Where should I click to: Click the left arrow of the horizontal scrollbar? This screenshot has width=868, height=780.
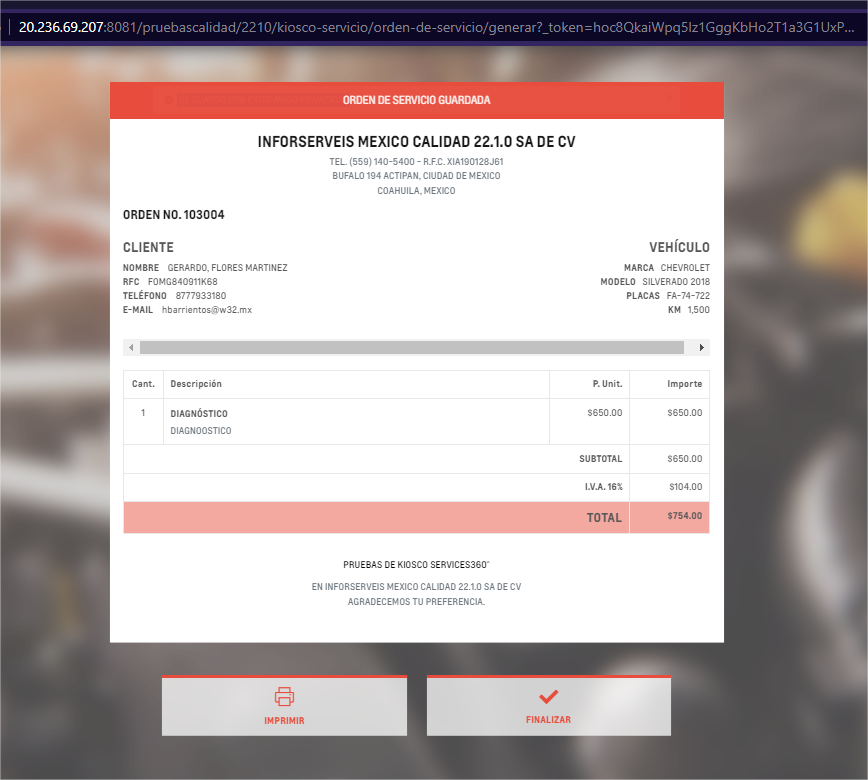130,348
